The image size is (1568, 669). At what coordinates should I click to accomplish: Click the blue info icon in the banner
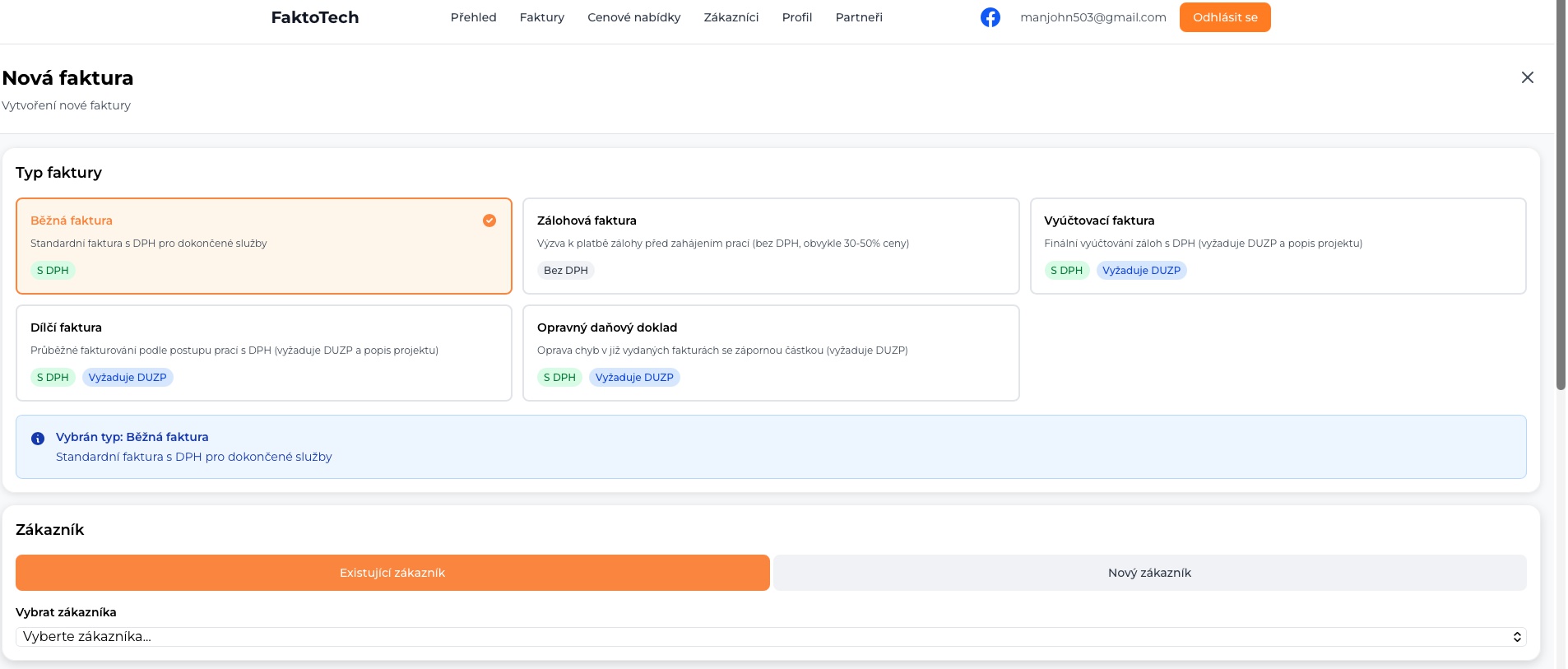pyautogui.click(x=38, y=439)
